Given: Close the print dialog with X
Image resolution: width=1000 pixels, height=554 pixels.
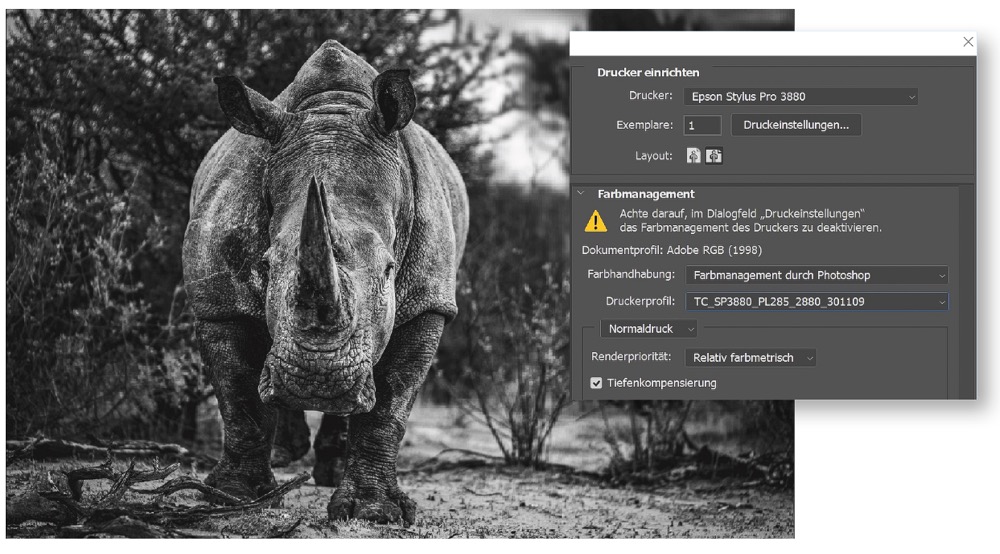Looking at the screenshot, I should (967, 42).
